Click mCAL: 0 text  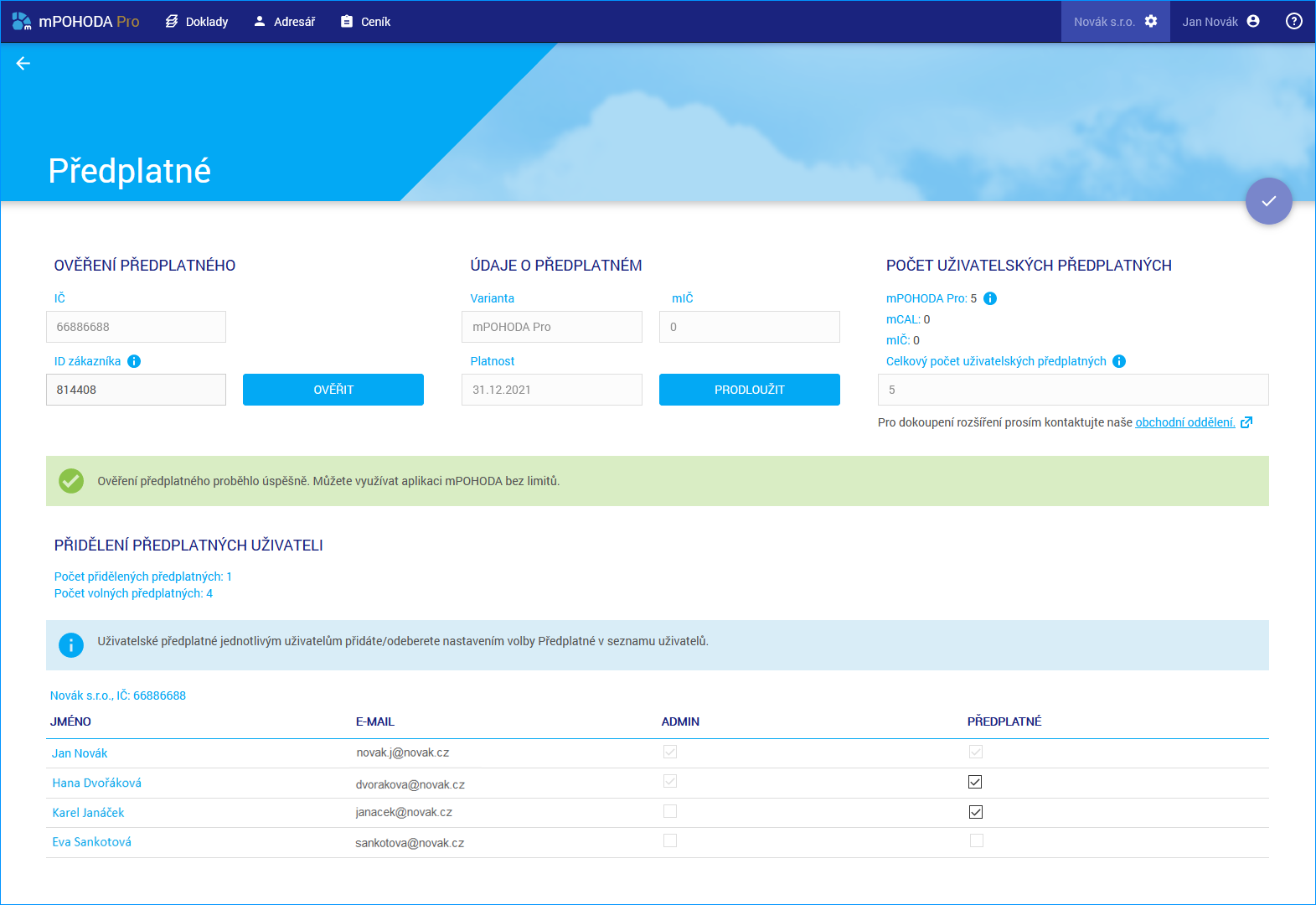click(908, 319)
